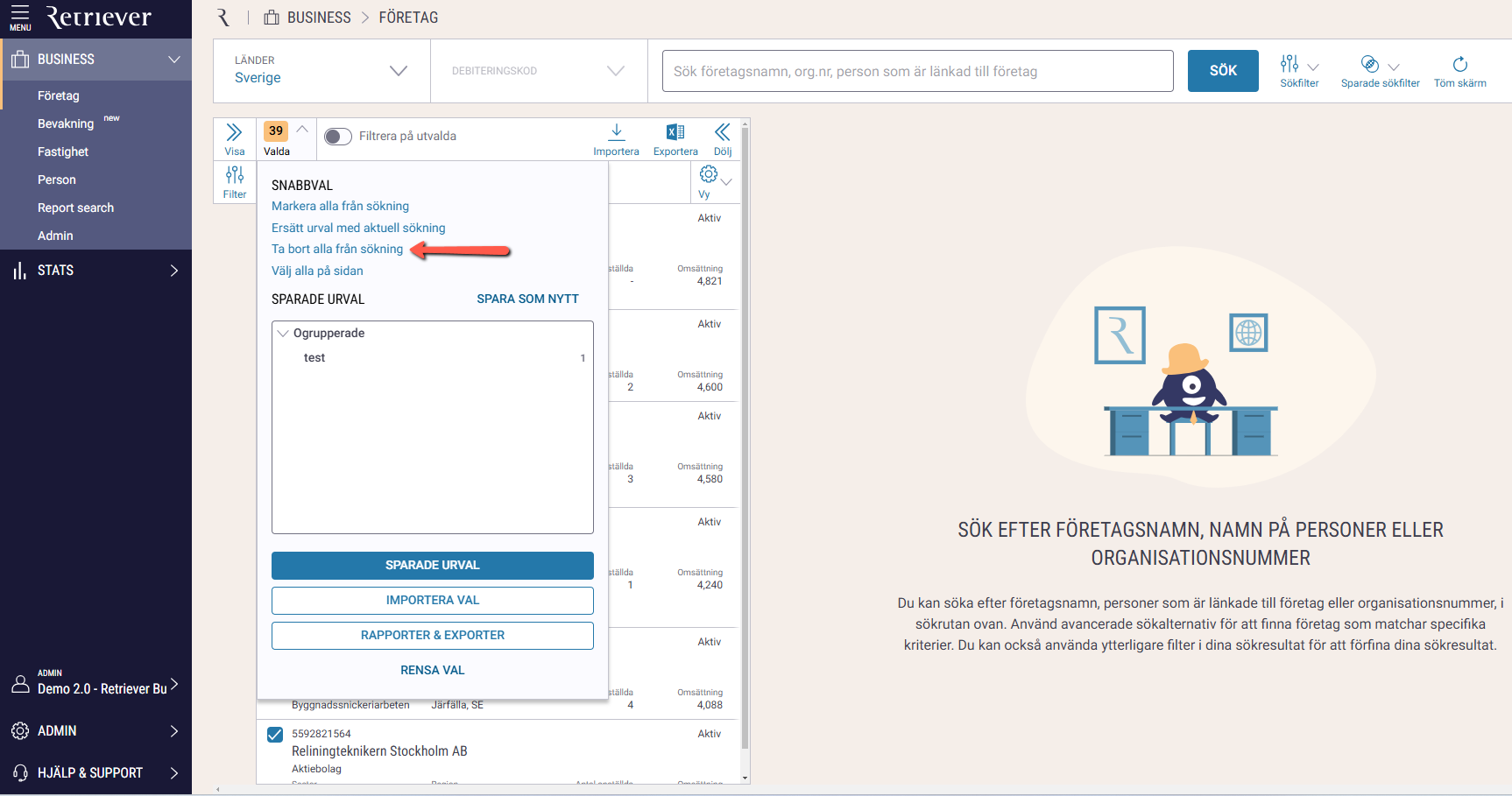This screenshot has height=796, width=1512.
Task: Collapse the Valda panel chevron
Action: [x=302, y=129]
